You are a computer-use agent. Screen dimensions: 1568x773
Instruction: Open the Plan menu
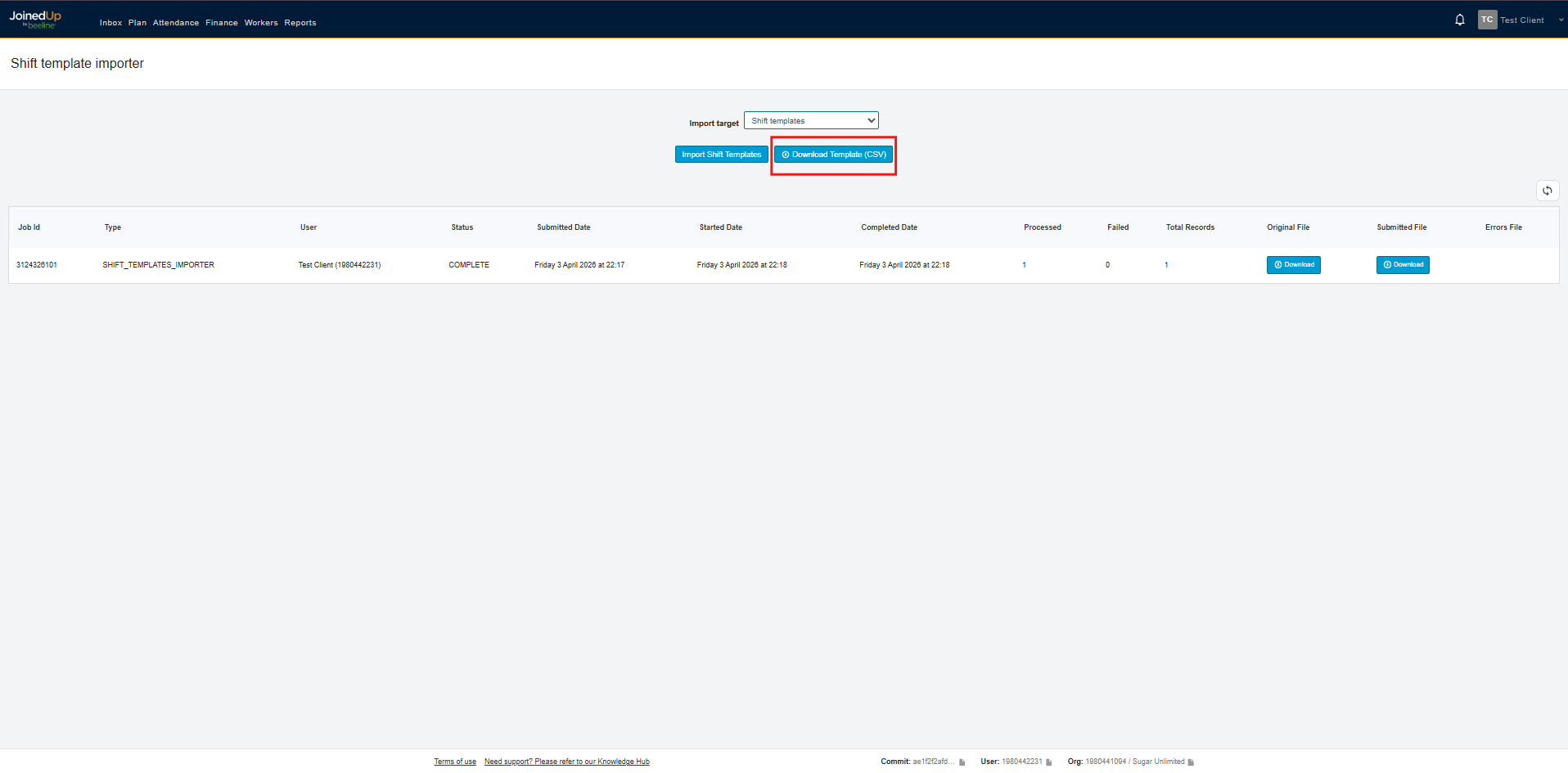pos(137,23)
